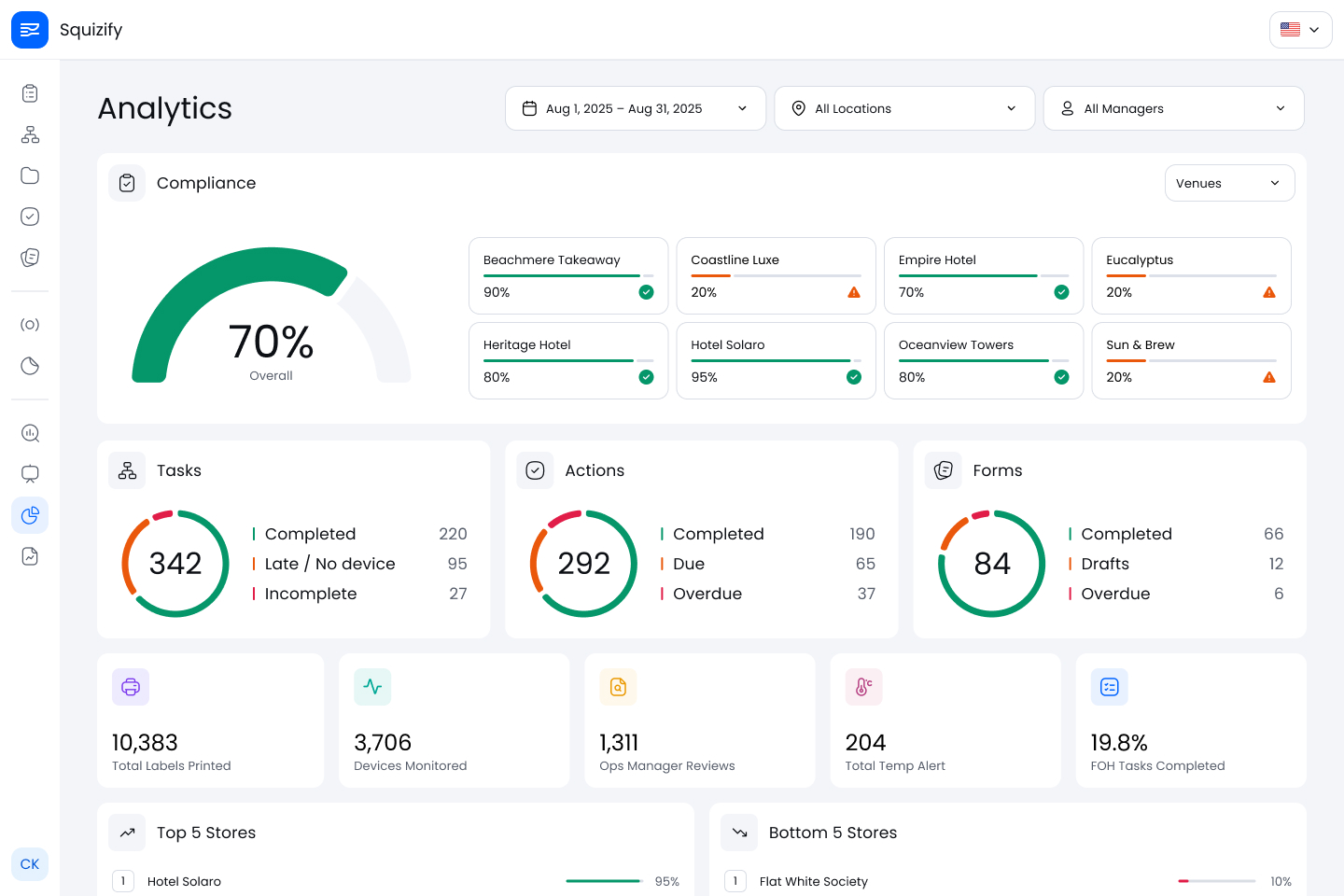Image resolution: width=1344 pixels, height=896 pixels.
Task: Open the checklist clipboard sidebar icon
Action: click(x=30, y=93)
